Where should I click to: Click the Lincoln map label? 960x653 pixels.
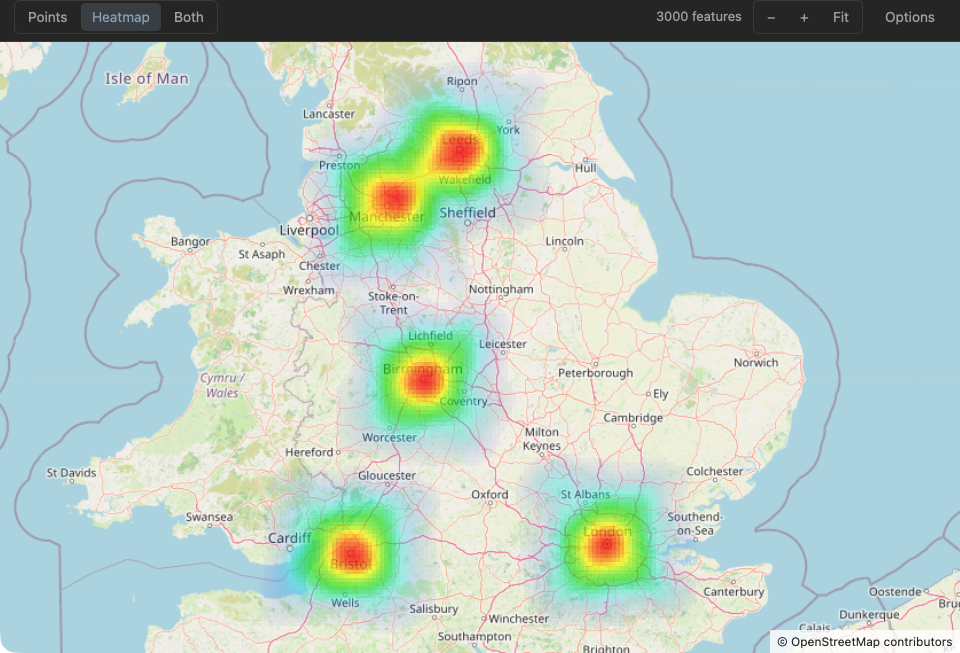pyautogui.click(x=564, y=241)
